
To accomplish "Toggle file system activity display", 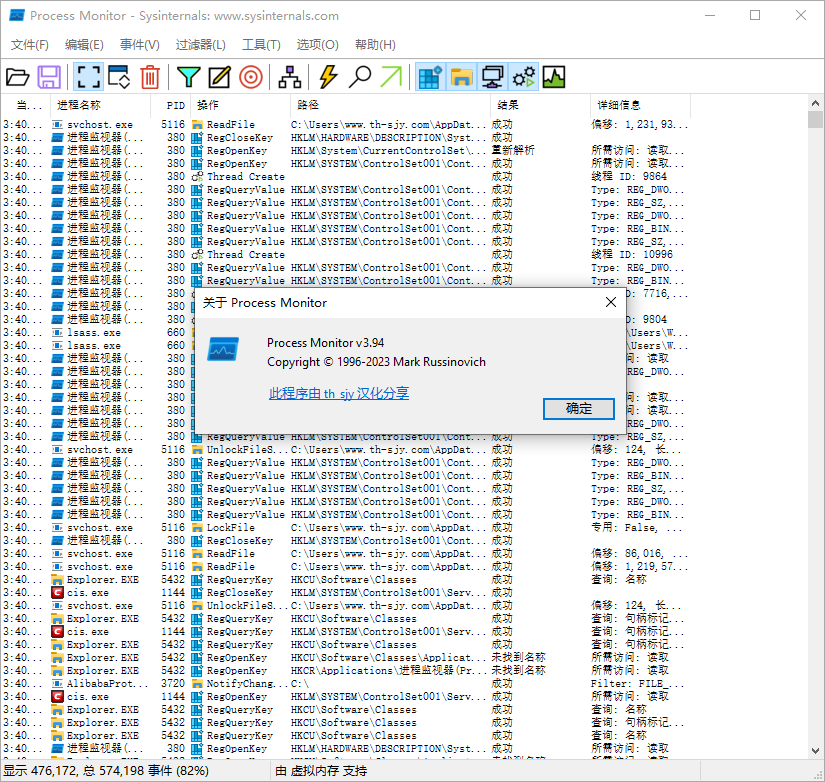I will (x=461, y=77).
